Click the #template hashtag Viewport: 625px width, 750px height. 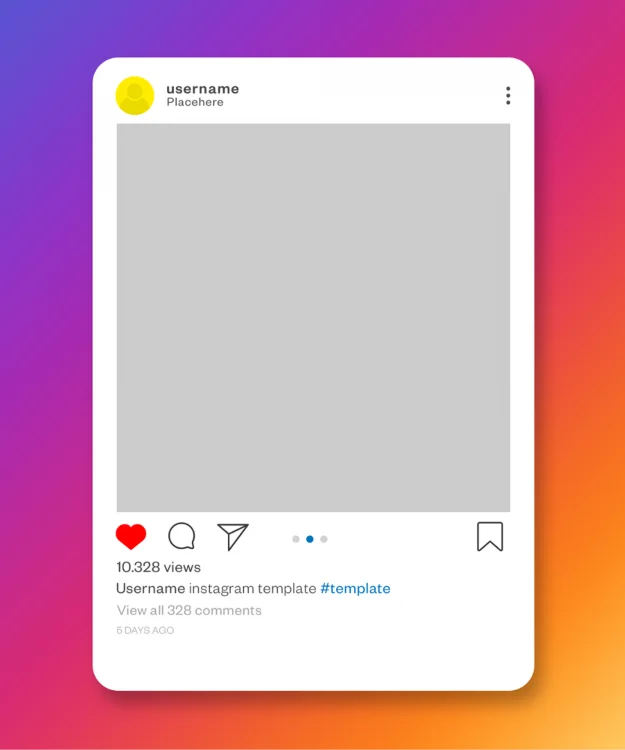click(x=355, y=588)
